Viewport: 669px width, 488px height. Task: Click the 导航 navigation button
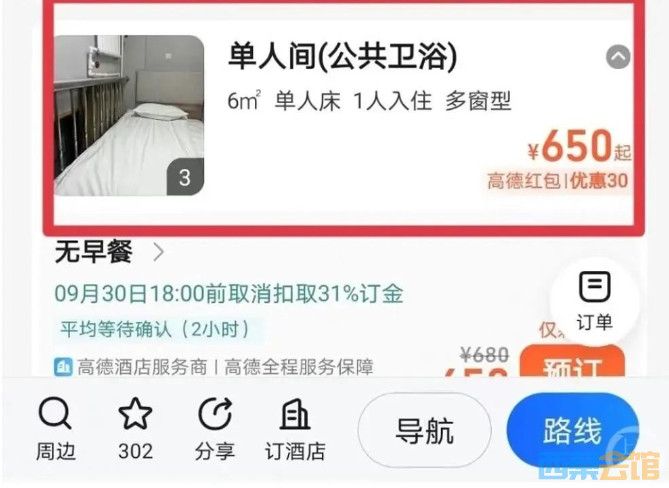(425, 430)
